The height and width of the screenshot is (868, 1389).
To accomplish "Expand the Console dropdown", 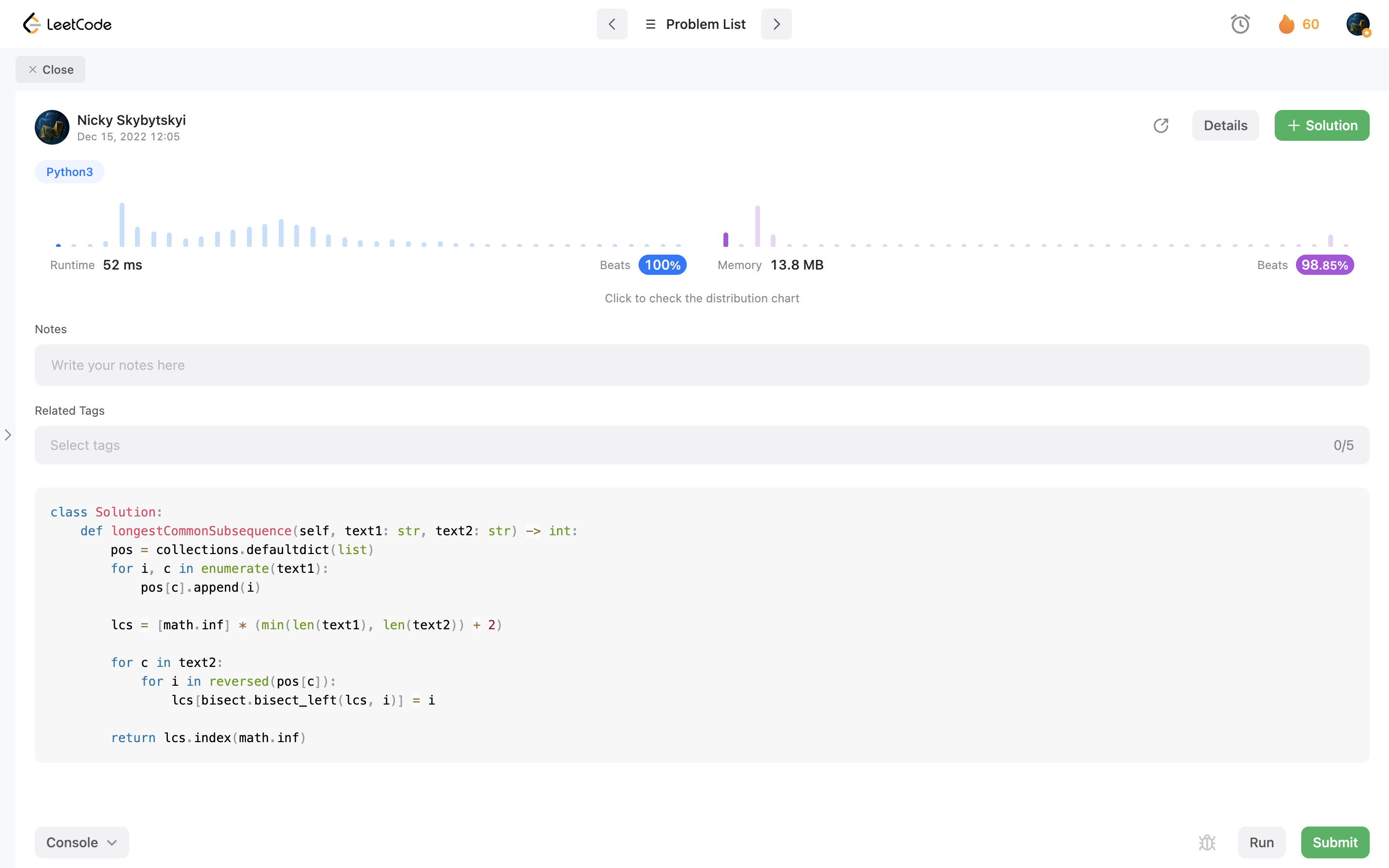I will point(82,842).
